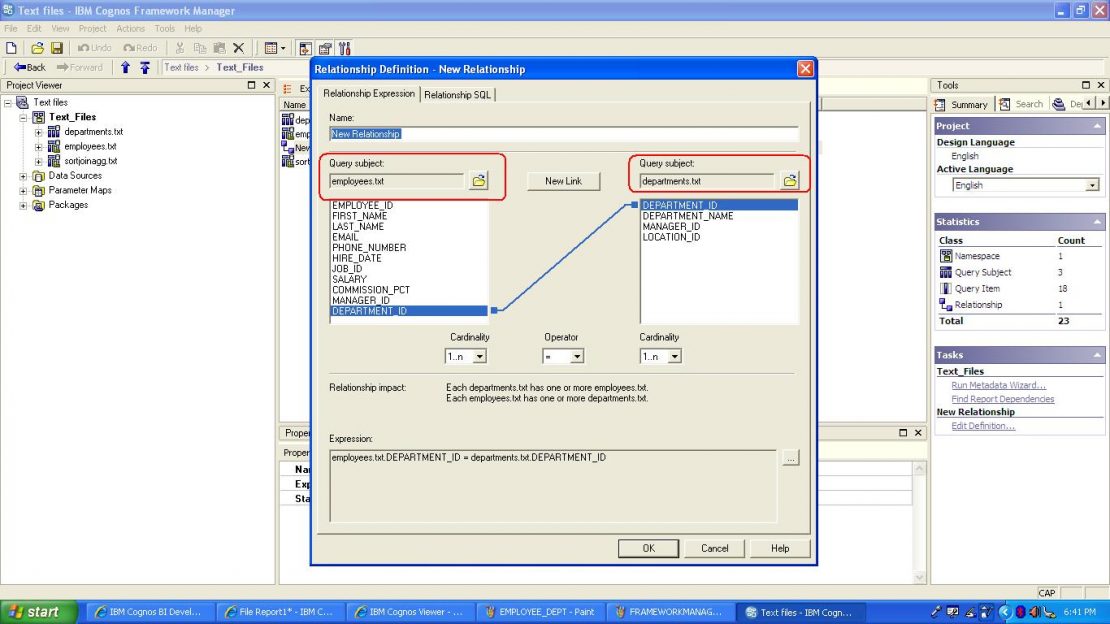Click the wrench and screwdriver toolbar icon

[345, 48]
